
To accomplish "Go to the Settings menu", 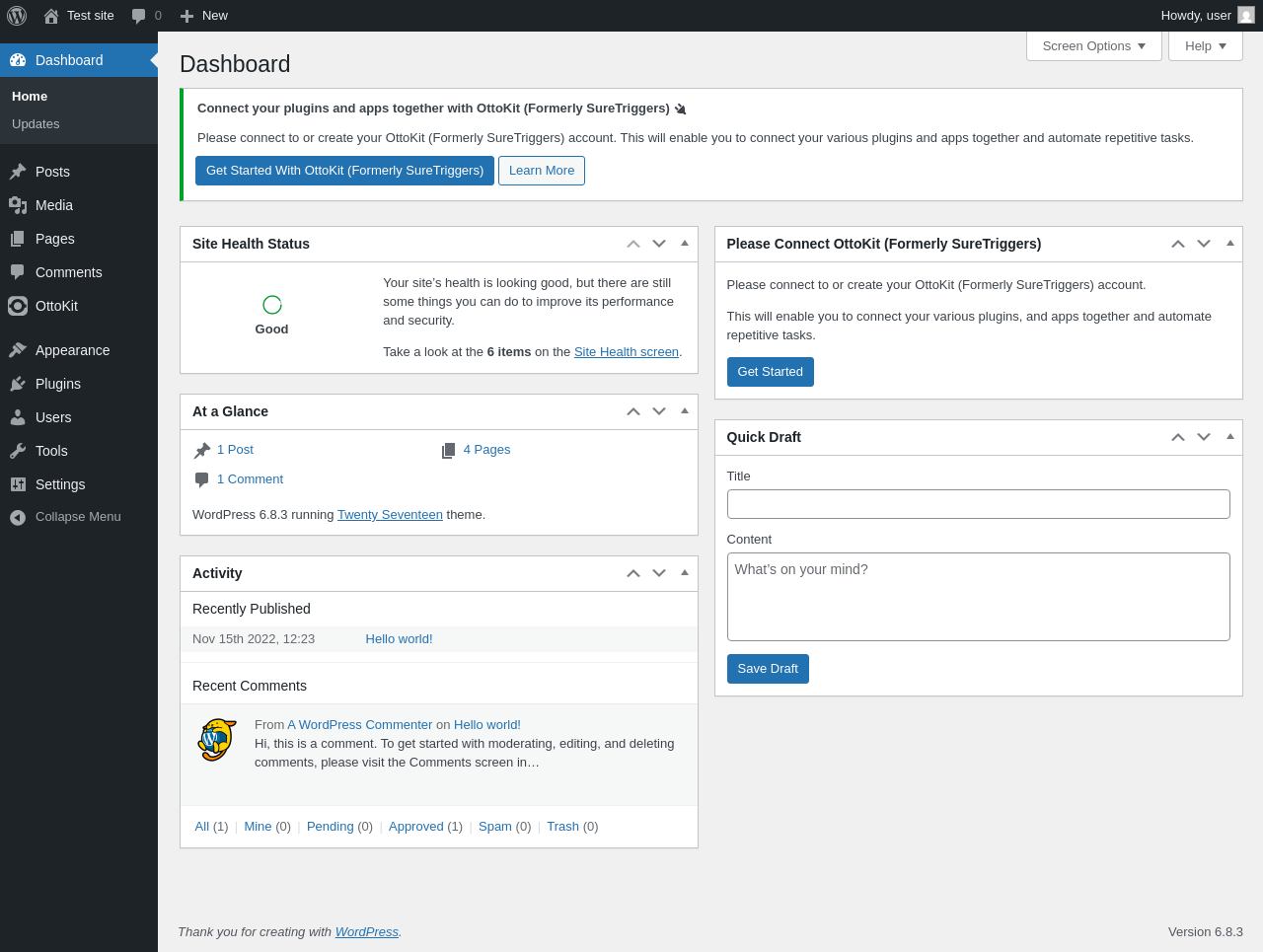I will click(x=60, y=484).
